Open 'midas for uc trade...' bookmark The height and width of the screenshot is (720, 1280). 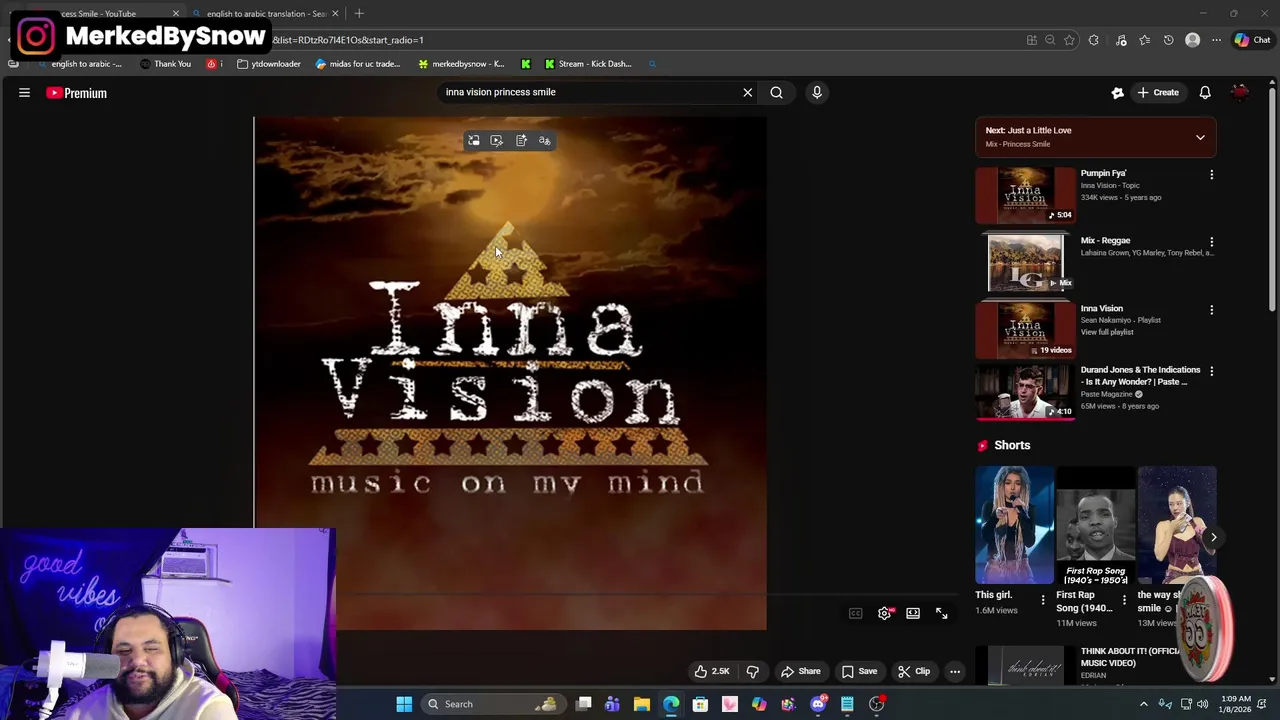357,64
